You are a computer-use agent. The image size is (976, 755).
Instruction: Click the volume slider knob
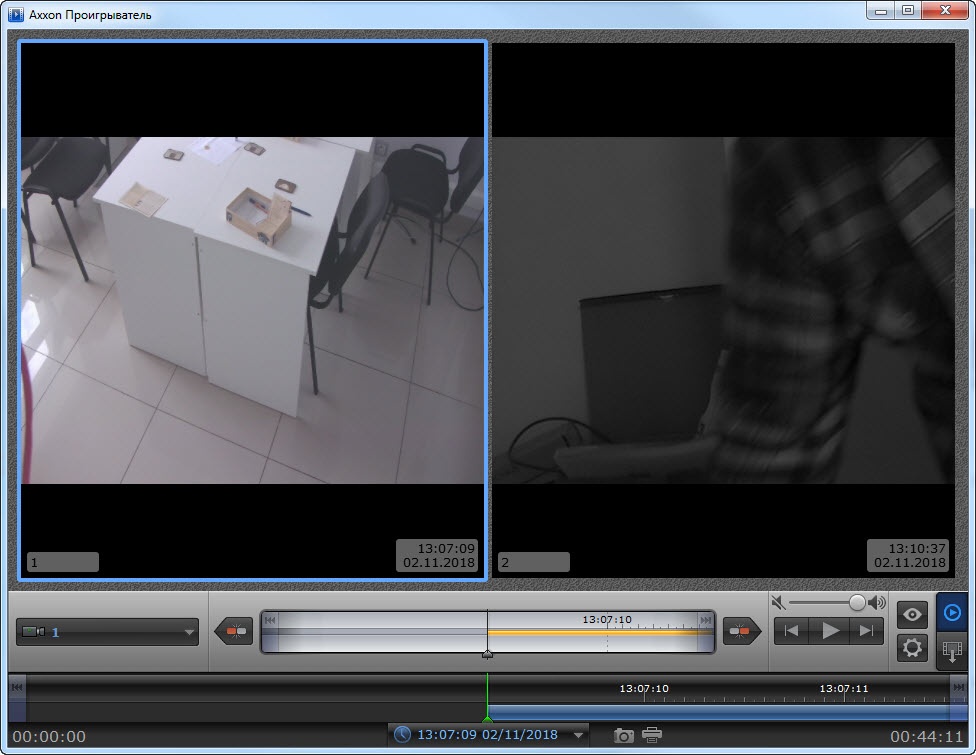tap(857, 602)
